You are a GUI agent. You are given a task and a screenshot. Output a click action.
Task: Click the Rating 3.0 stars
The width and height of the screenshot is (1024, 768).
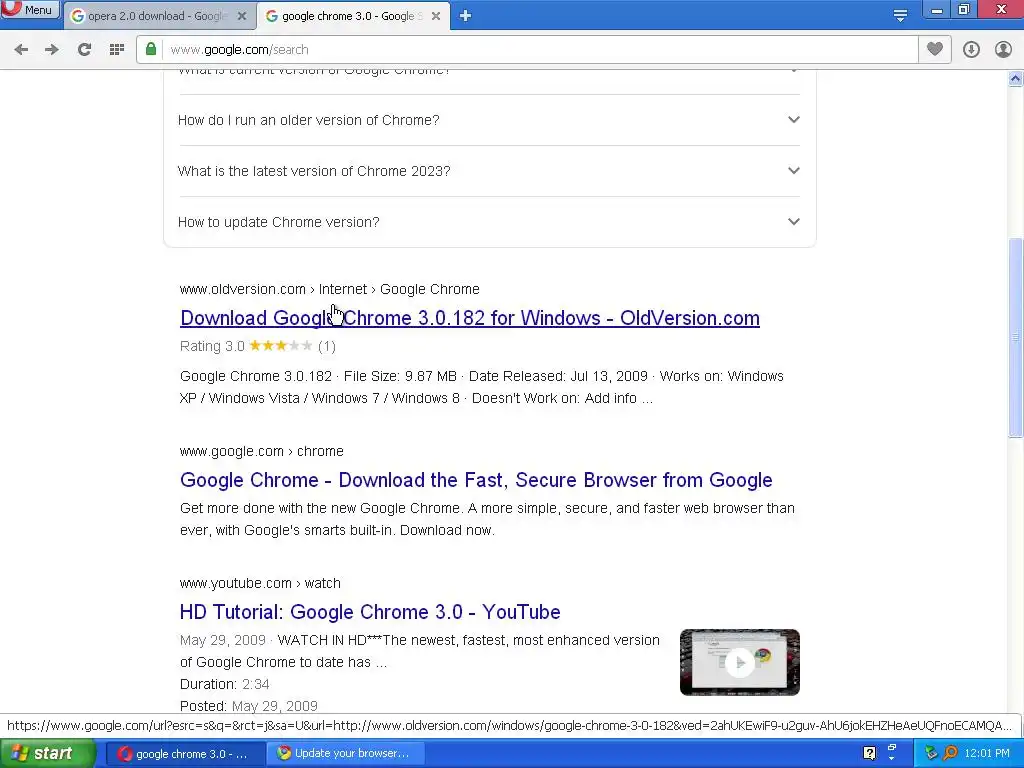pyautogui.click(x=281, y=346)
